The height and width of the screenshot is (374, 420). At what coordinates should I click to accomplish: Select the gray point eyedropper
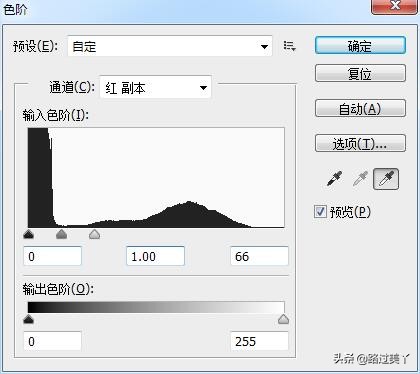tap(360, 179)
